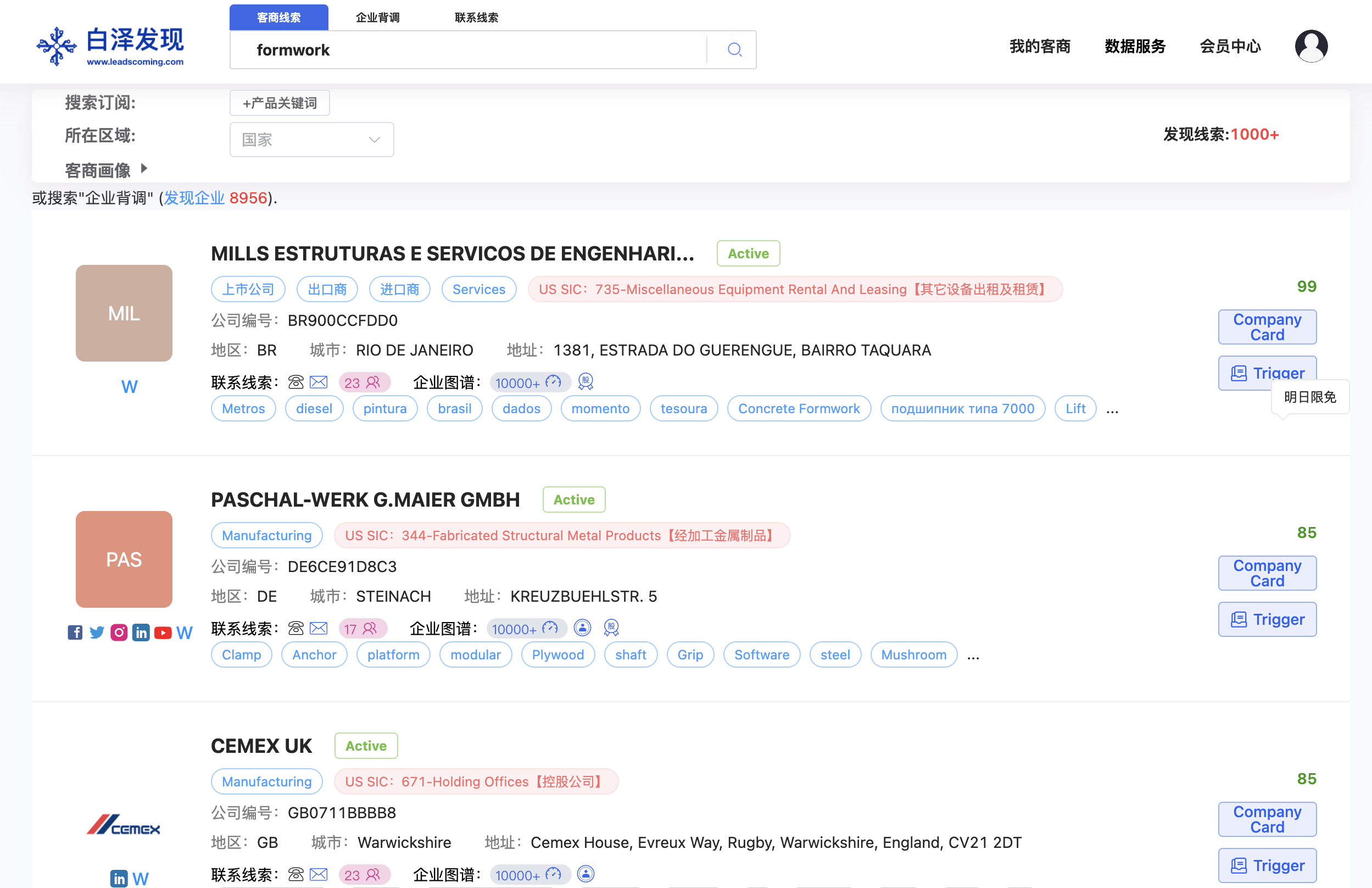Screen dimensions: 1372x888
Task: Click phone icon in MILLS contact clues
Action: click(x=295, y=382)
